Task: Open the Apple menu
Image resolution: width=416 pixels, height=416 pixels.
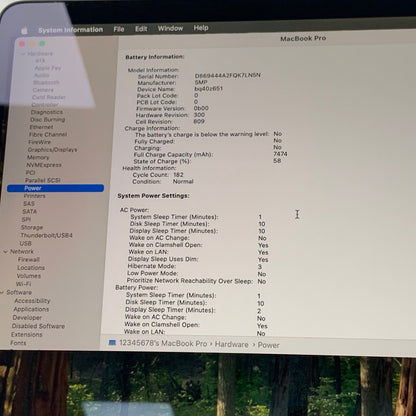Action: pyautogui.click(x=24, y=31)
